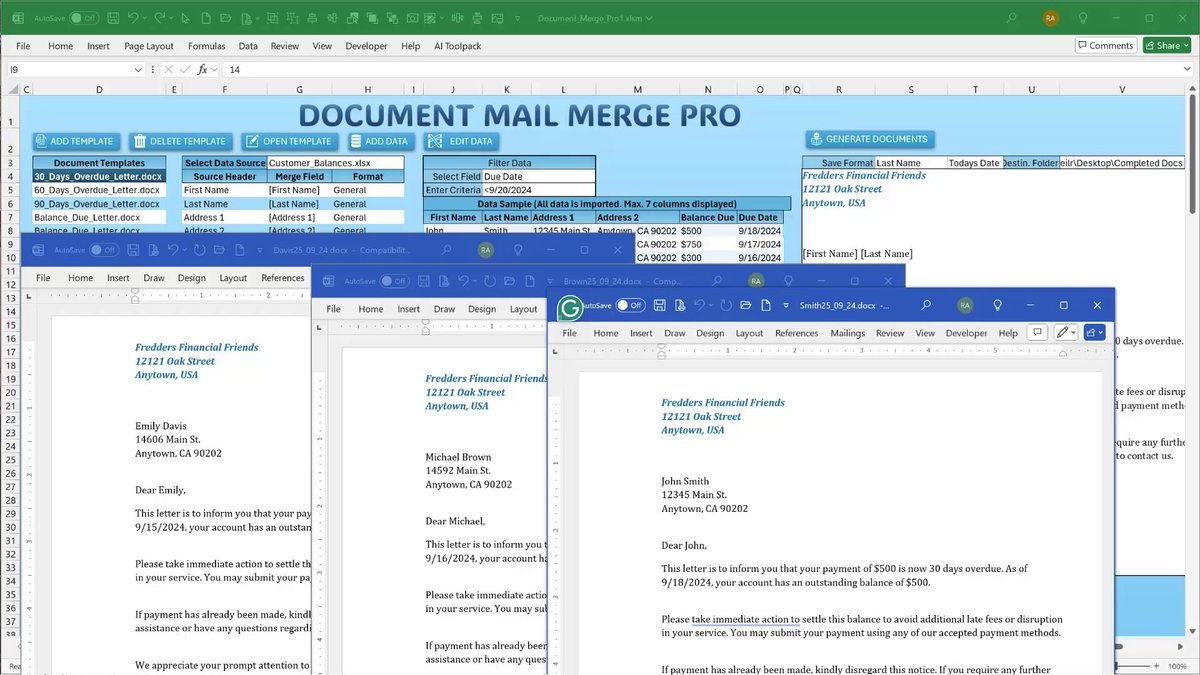The width and height of the screenshot is (1200, 675).
Task: Open the Share dropdown in Excel
Action: tap(1166, 45)
